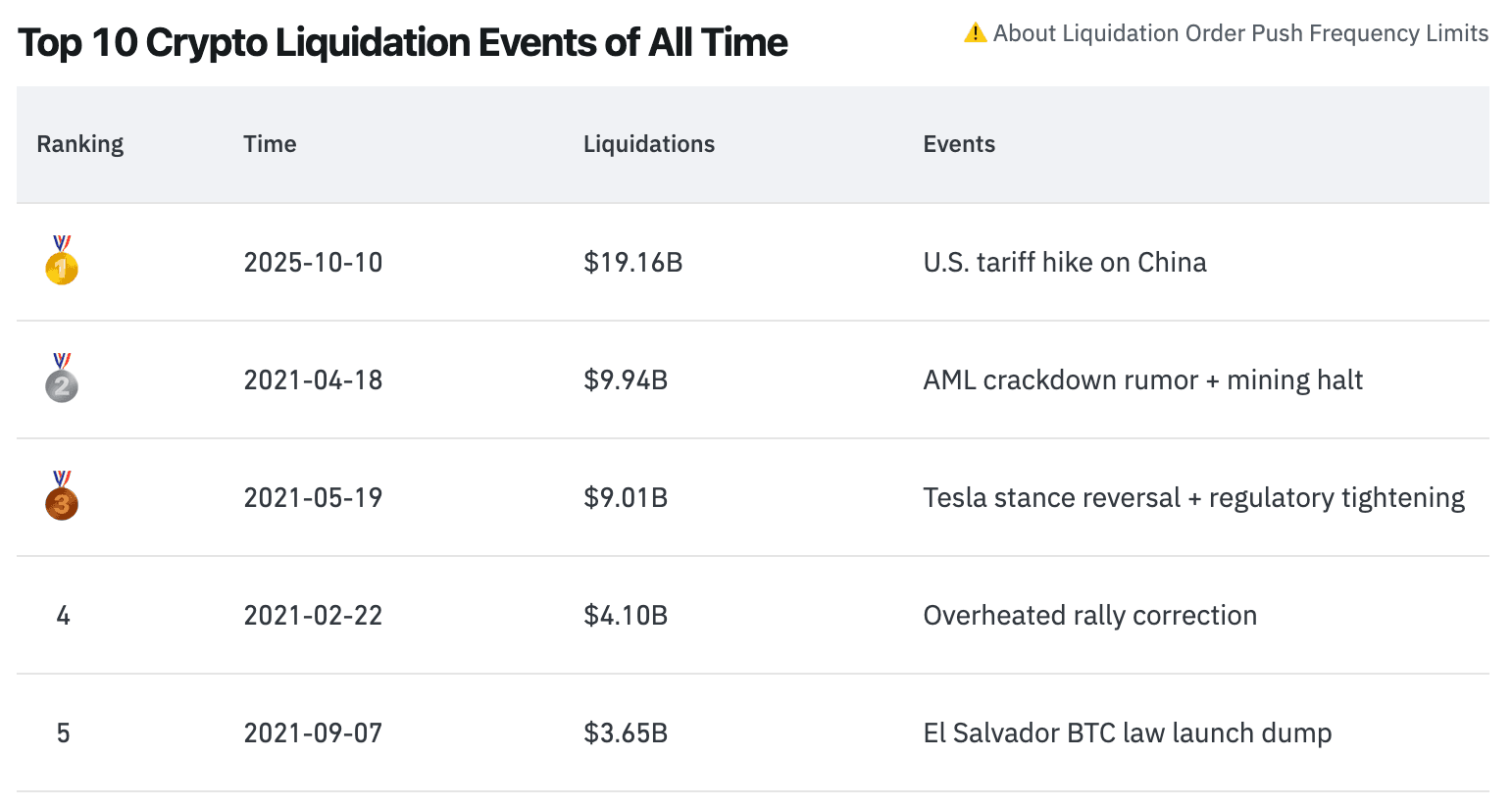
Task: Click the Events column header
Action: click(x=959, y=143)
